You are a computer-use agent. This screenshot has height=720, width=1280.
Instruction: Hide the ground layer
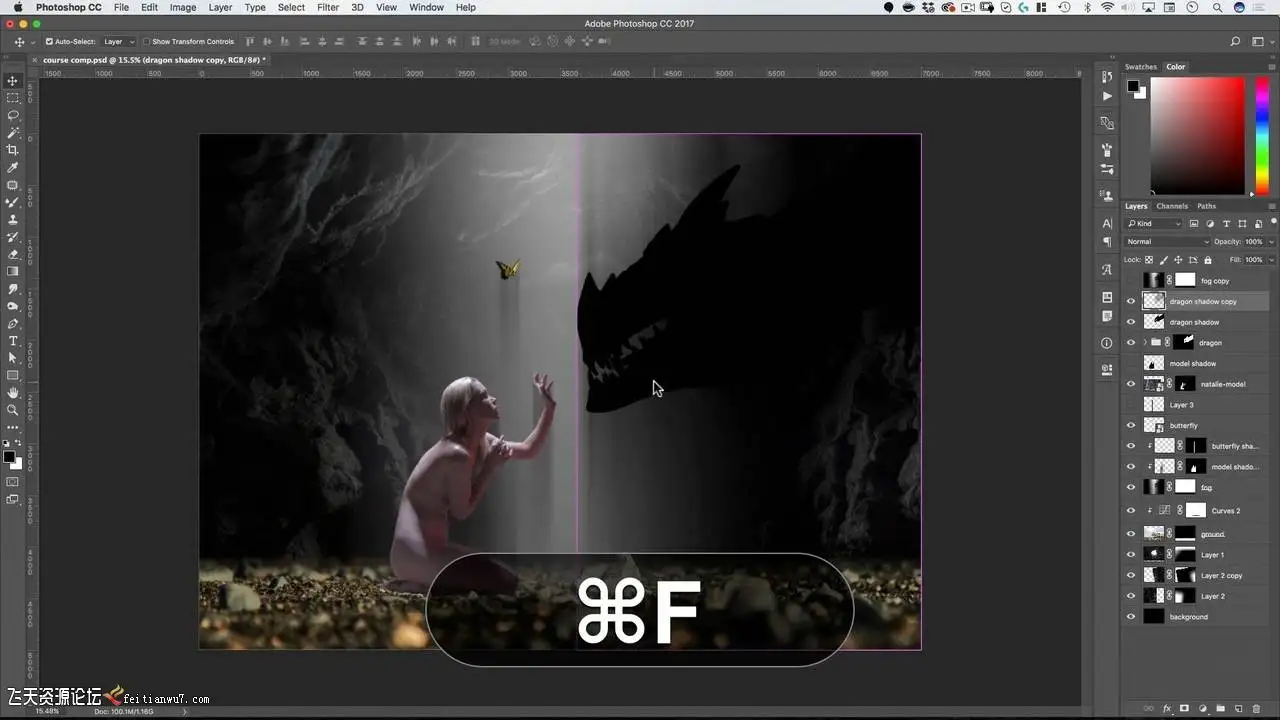[1131, 534]
